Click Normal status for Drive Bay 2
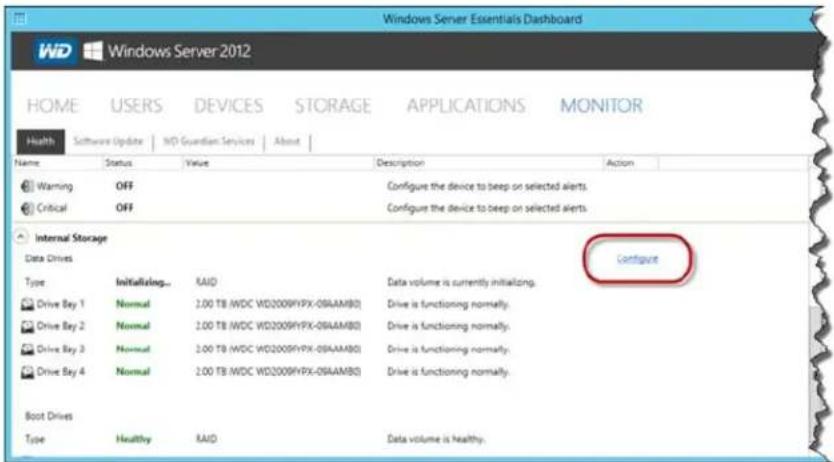The width and height of the screenshot is (834, 462). 133,326
